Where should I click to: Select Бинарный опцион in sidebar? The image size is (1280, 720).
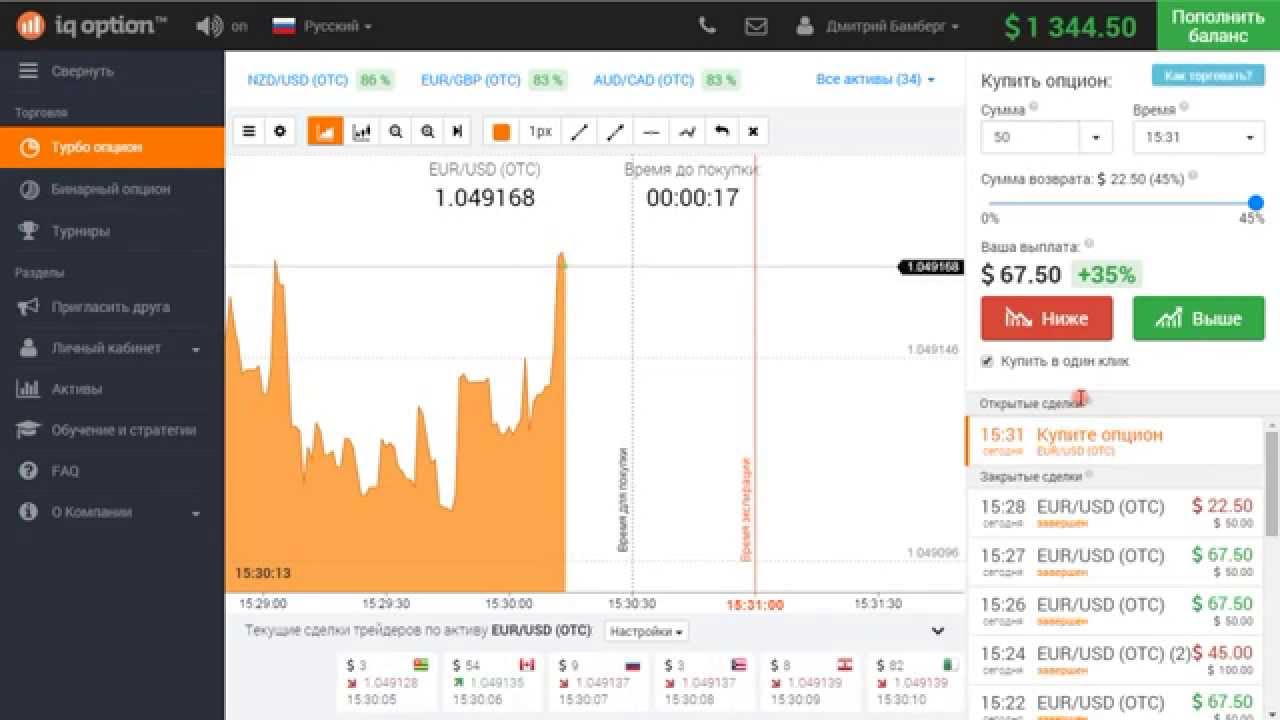click(112, 189)
